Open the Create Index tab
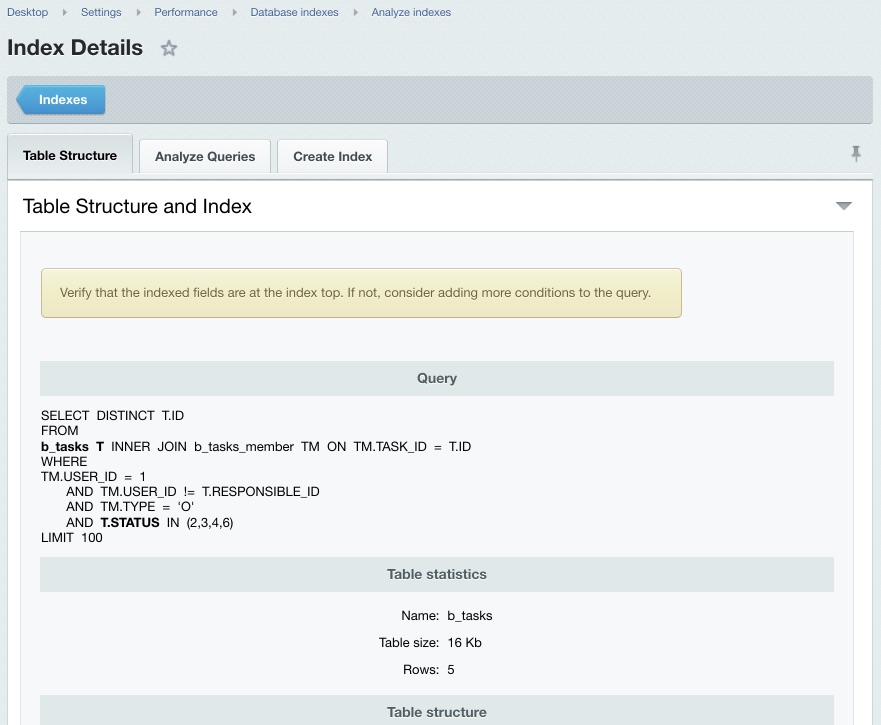 (332, 156)
